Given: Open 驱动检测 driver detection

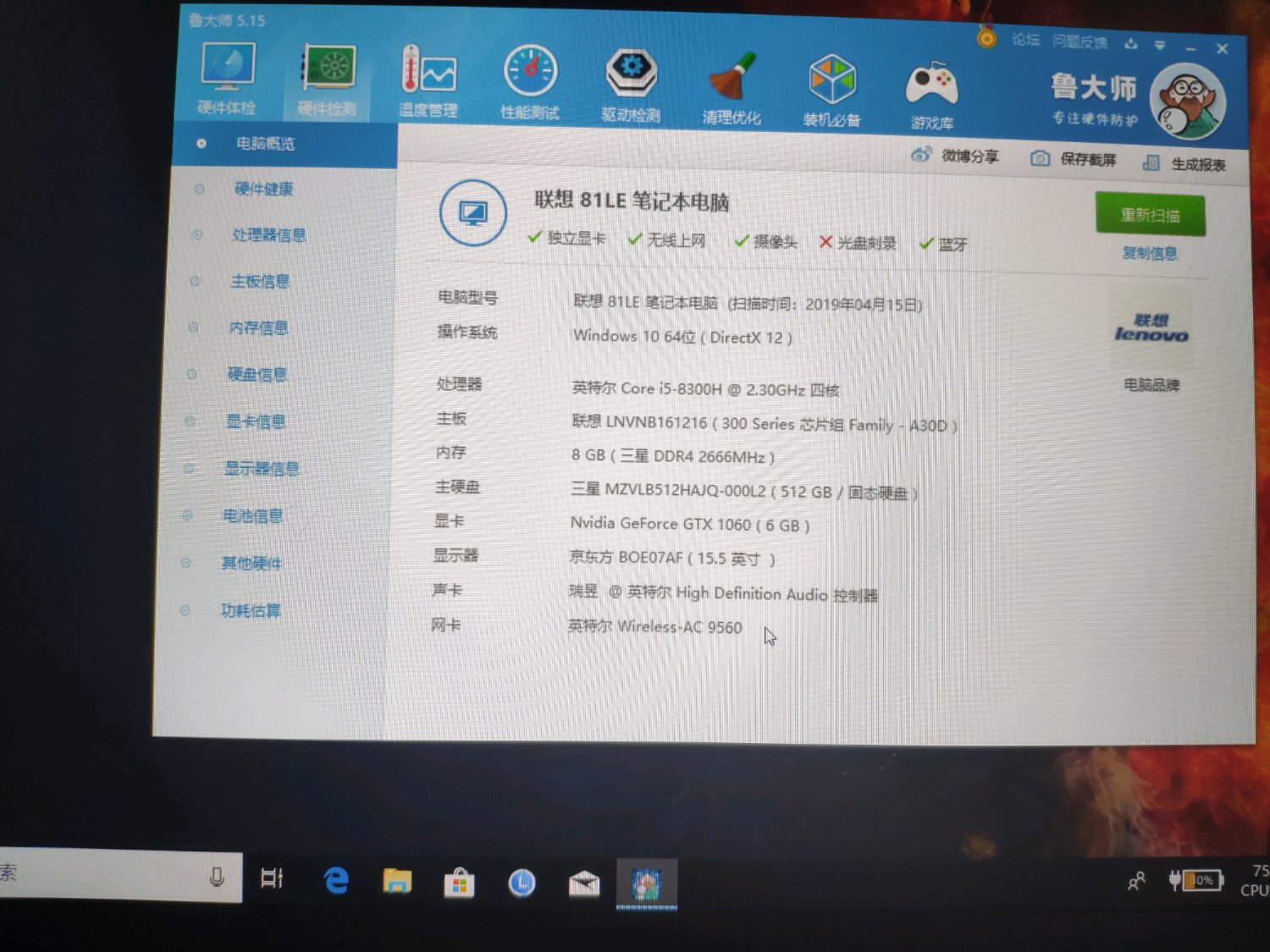Looking at the screenshot, I should (631, 86).
